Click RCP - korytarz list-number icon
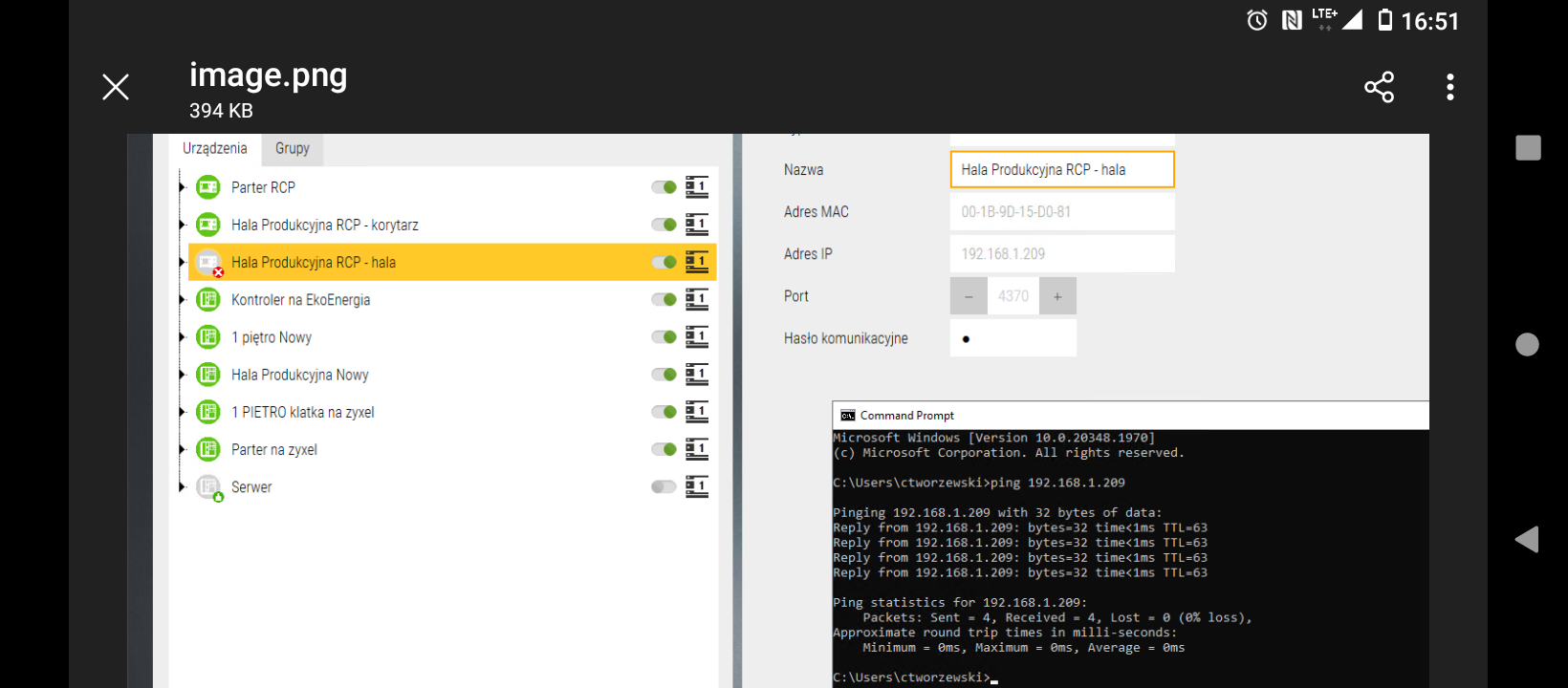Screen dimensions: 1568x688 [697, 225]
